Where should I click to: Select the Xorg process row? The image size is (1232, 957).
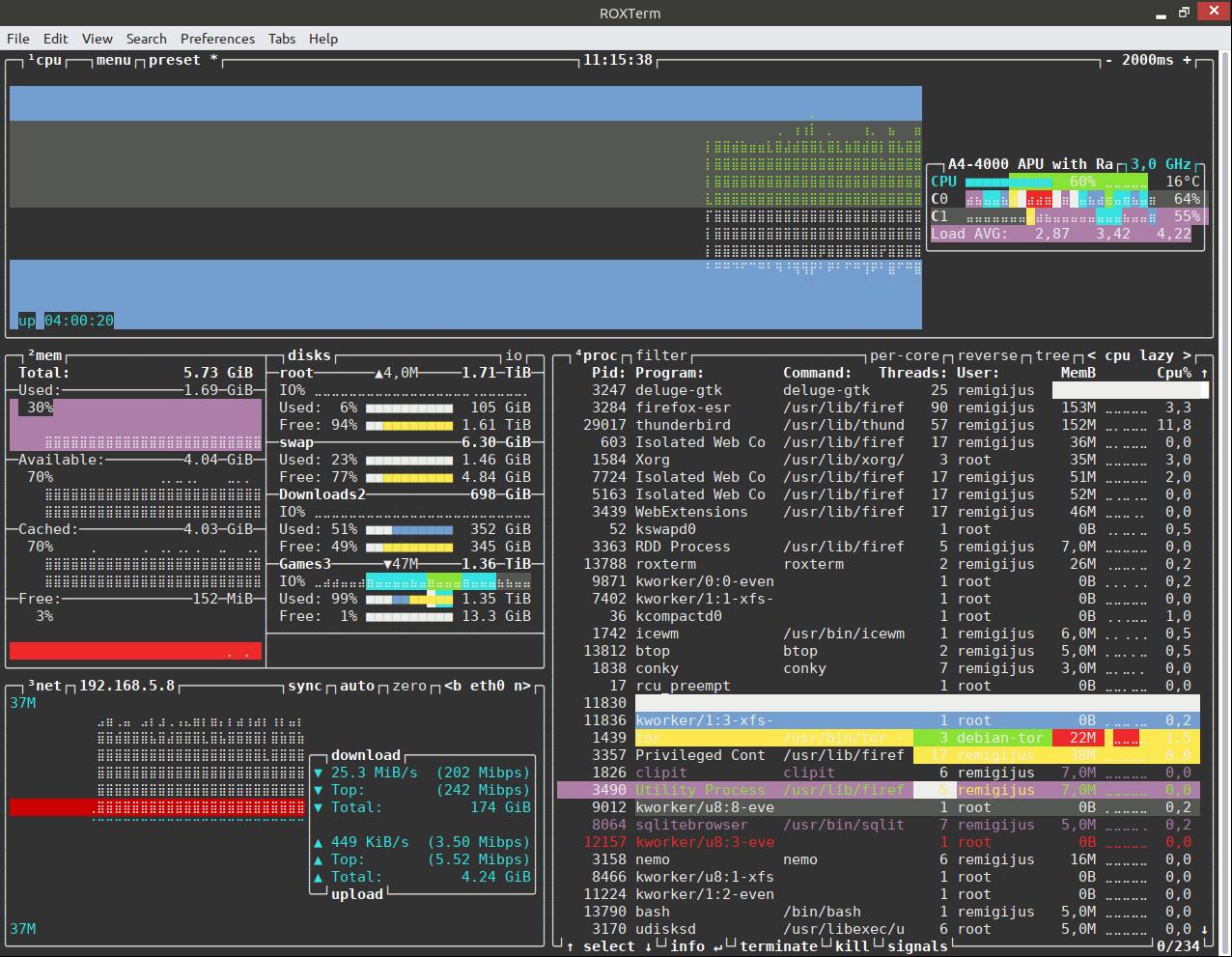pos(879,460)
